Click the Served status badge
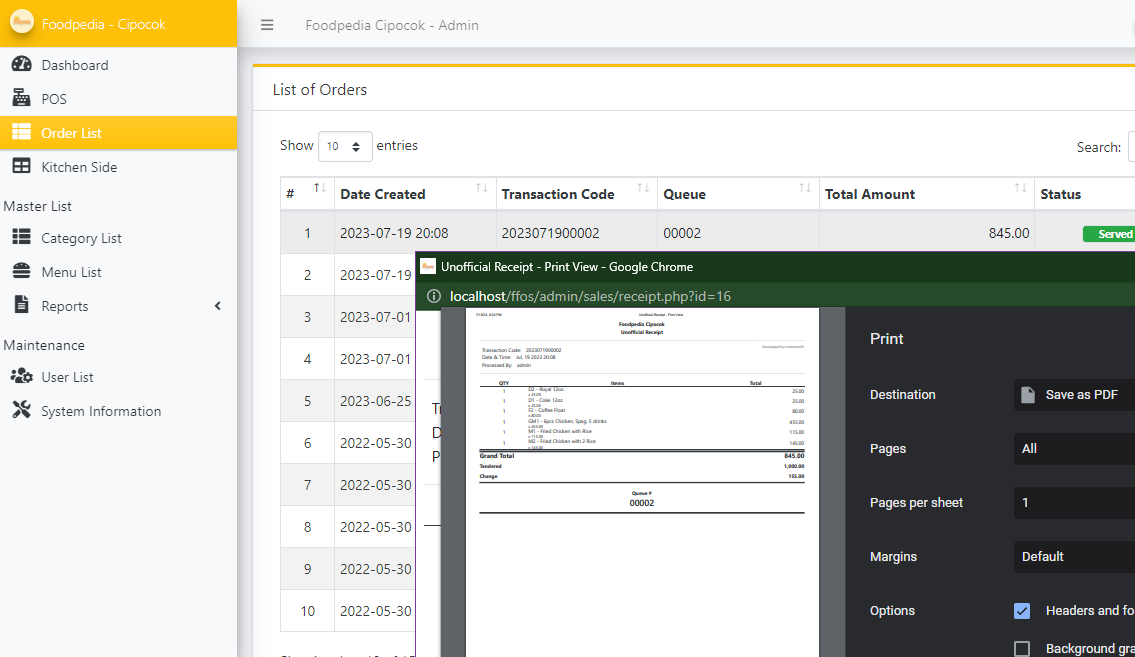 pos(1109,234)
